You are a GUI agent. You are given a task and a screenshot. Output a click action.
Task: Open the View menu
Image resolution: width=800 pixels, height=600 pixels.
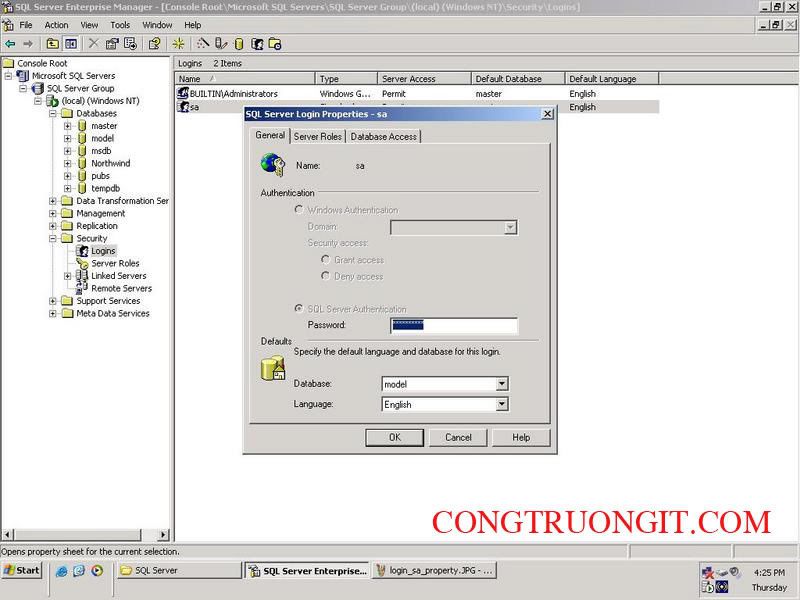pos(89,25)
